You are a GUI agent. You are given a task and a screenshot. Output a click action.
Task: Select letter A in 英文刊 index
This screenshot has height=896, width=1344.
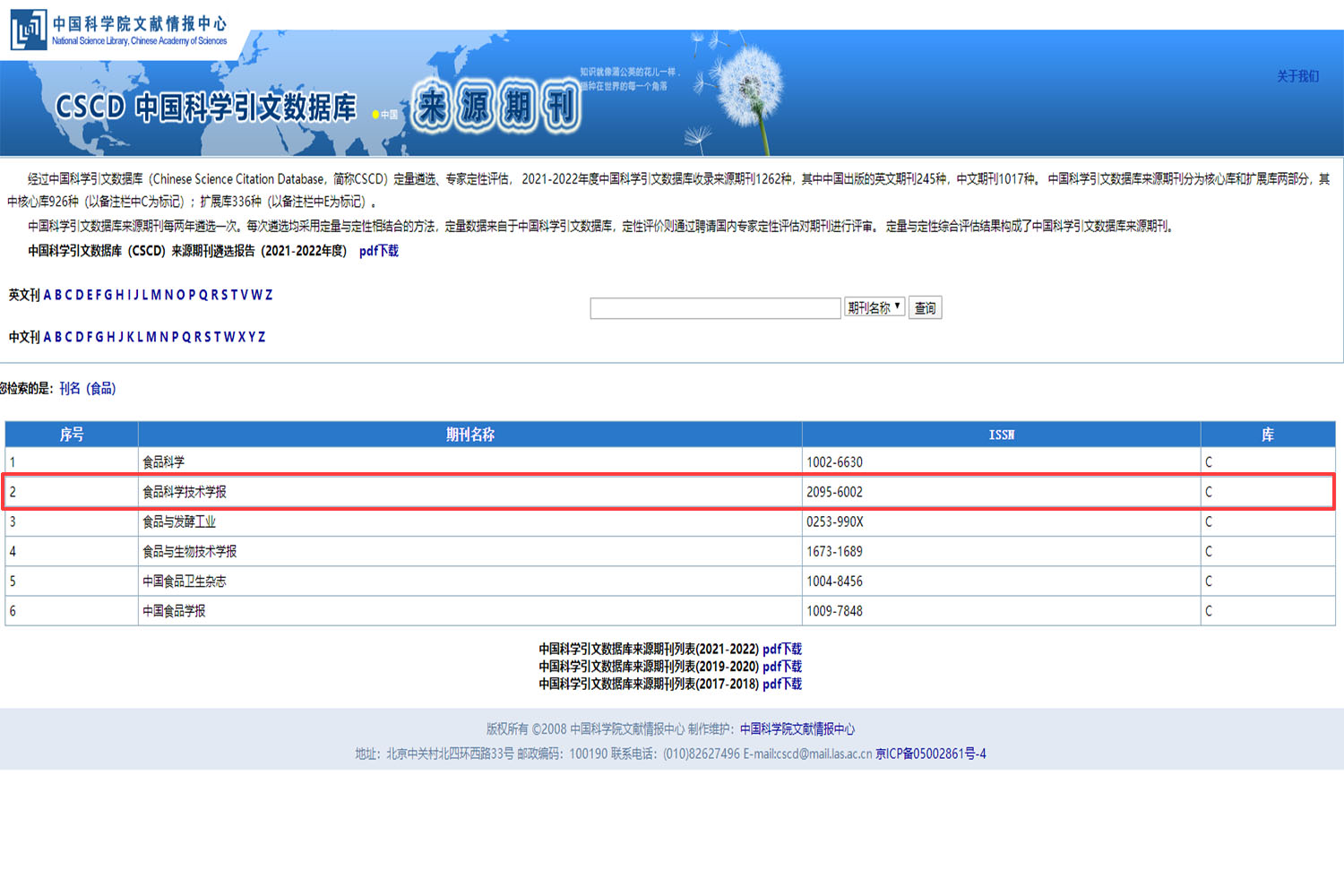[47, 295]
